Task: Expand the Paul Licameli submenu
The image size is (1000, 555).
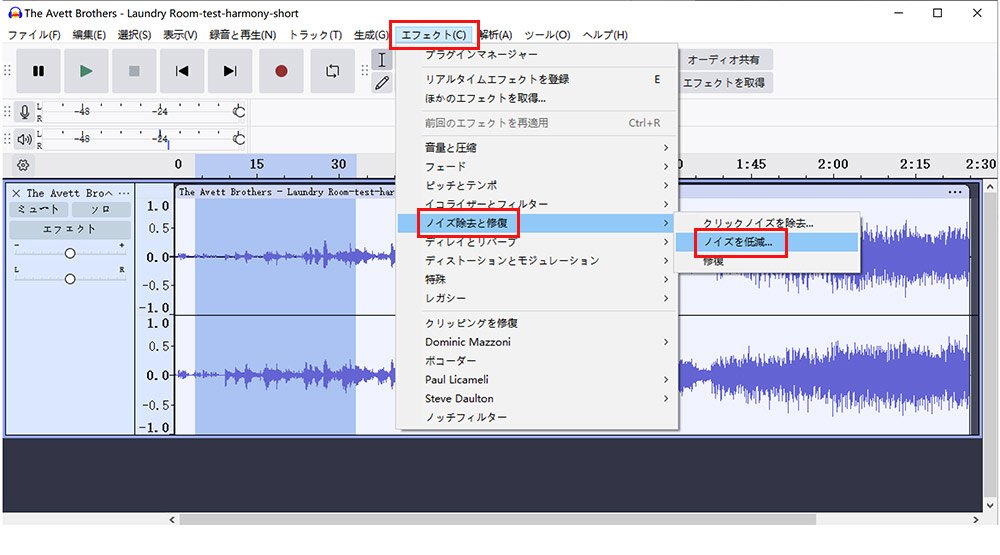Action: pos(536,380)
